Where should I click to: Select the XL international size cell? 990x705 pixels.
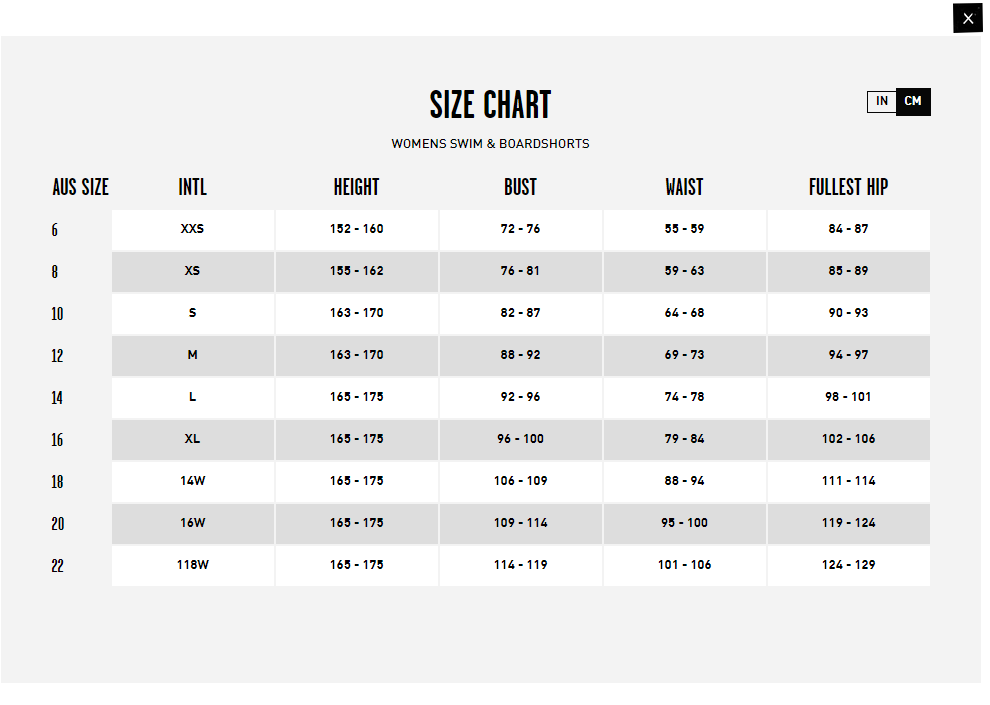point(193,439)
